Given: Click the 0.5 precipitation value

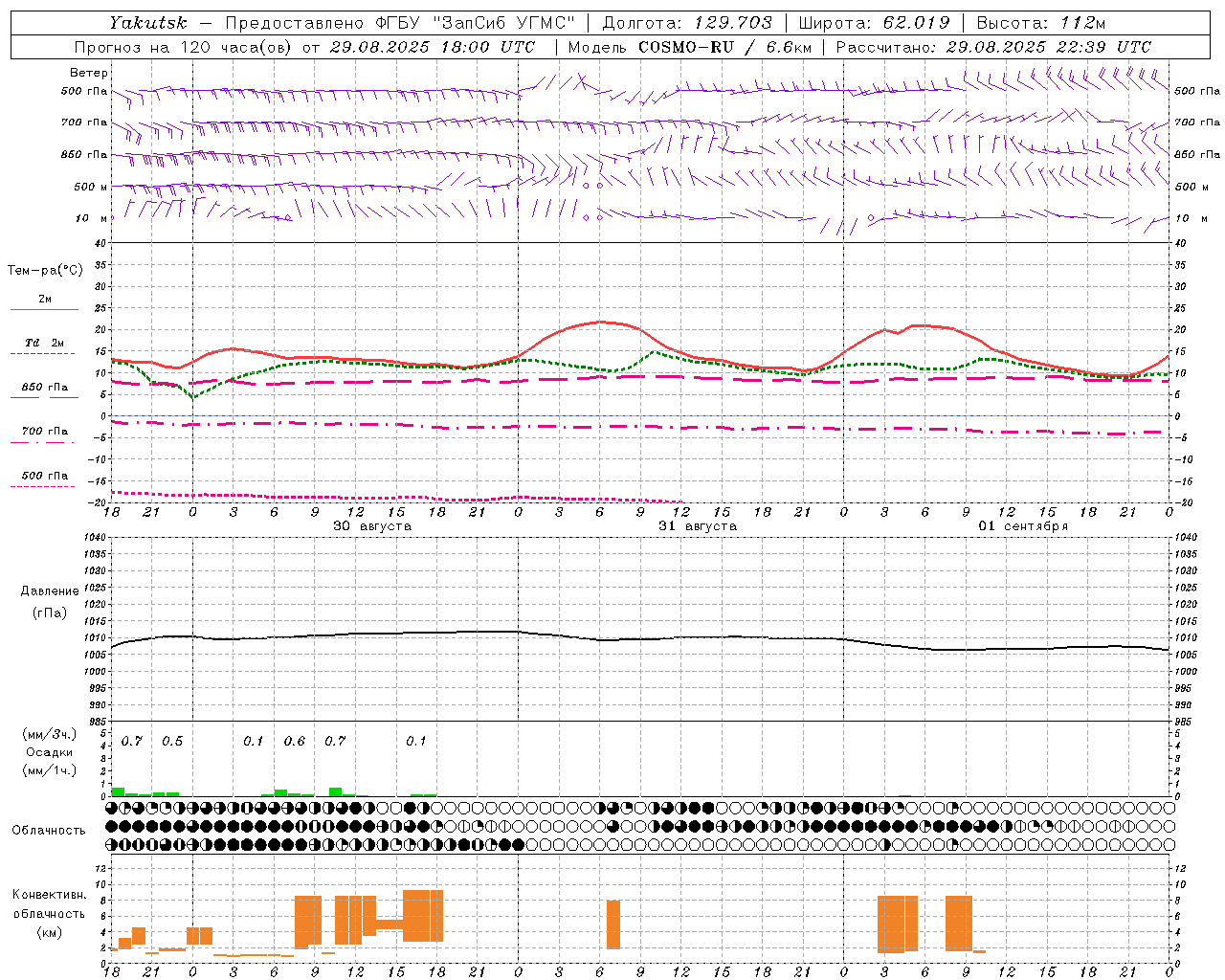Looking at the screenshot, I should click(172, 742).
